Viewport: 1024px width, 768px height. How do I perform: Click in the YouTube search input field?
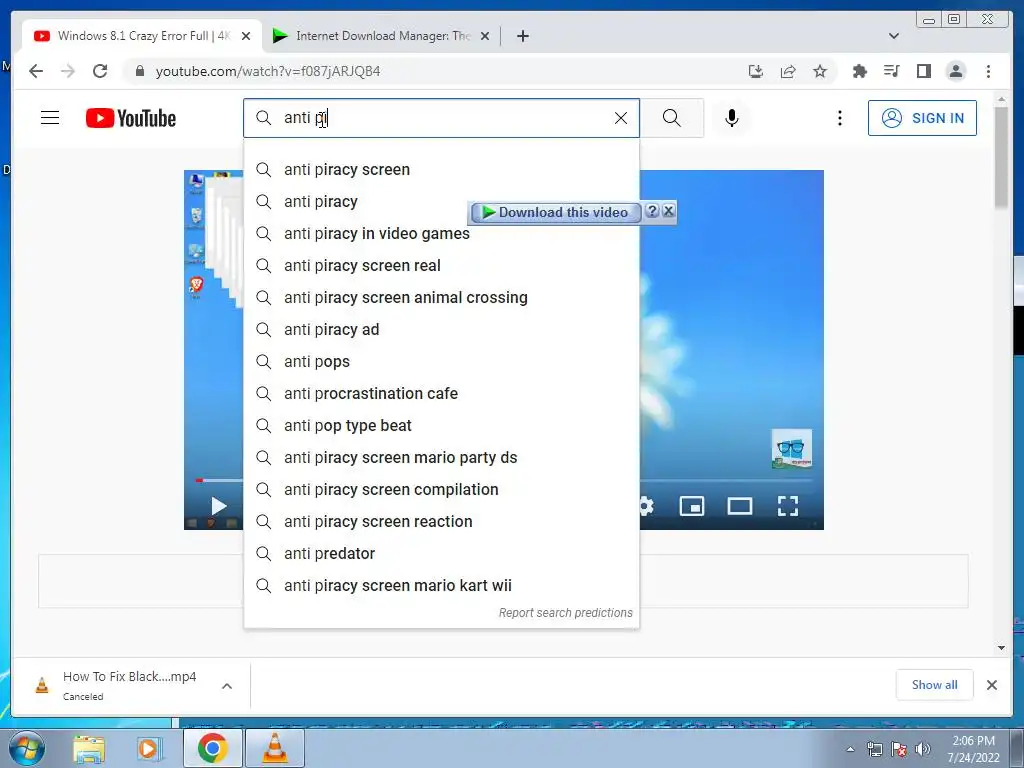coord(441,118)
